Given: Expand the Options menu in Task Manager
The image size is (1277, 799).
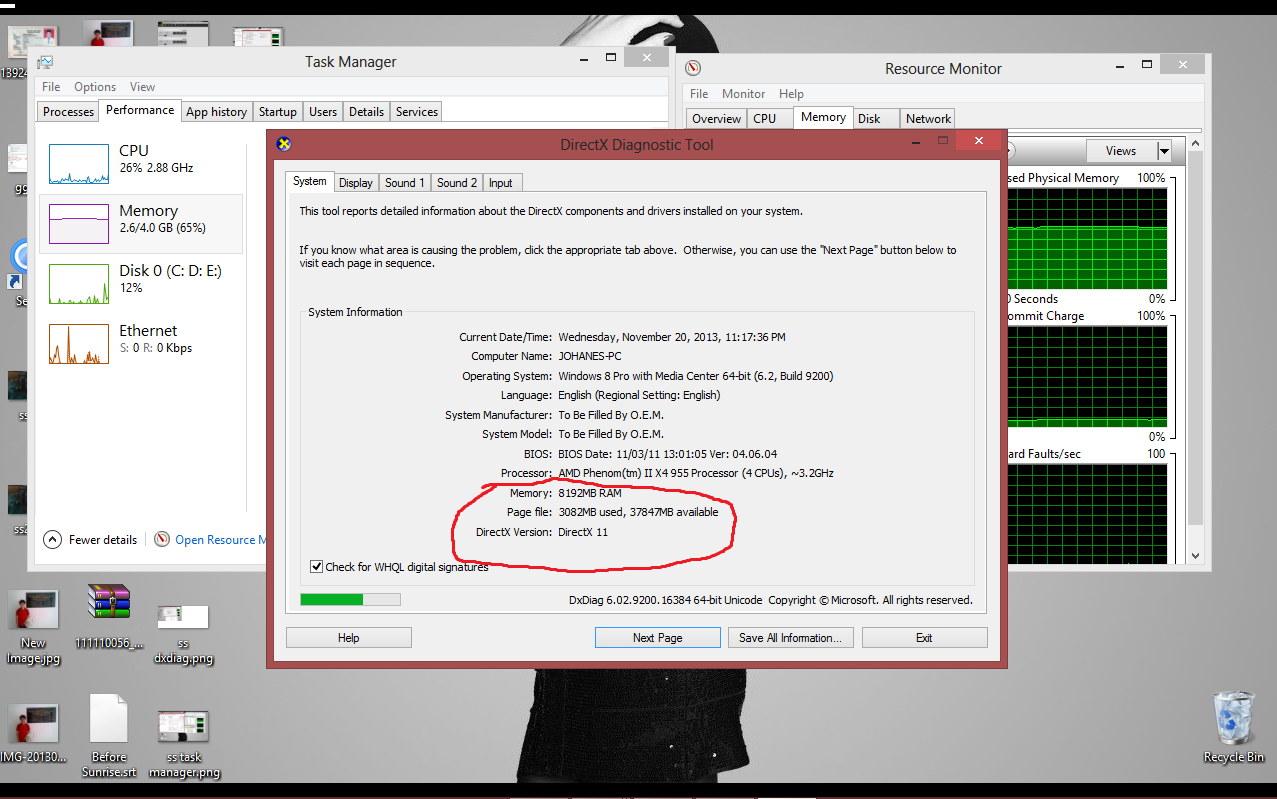Looking at the screenshot, I should [94, 86].
